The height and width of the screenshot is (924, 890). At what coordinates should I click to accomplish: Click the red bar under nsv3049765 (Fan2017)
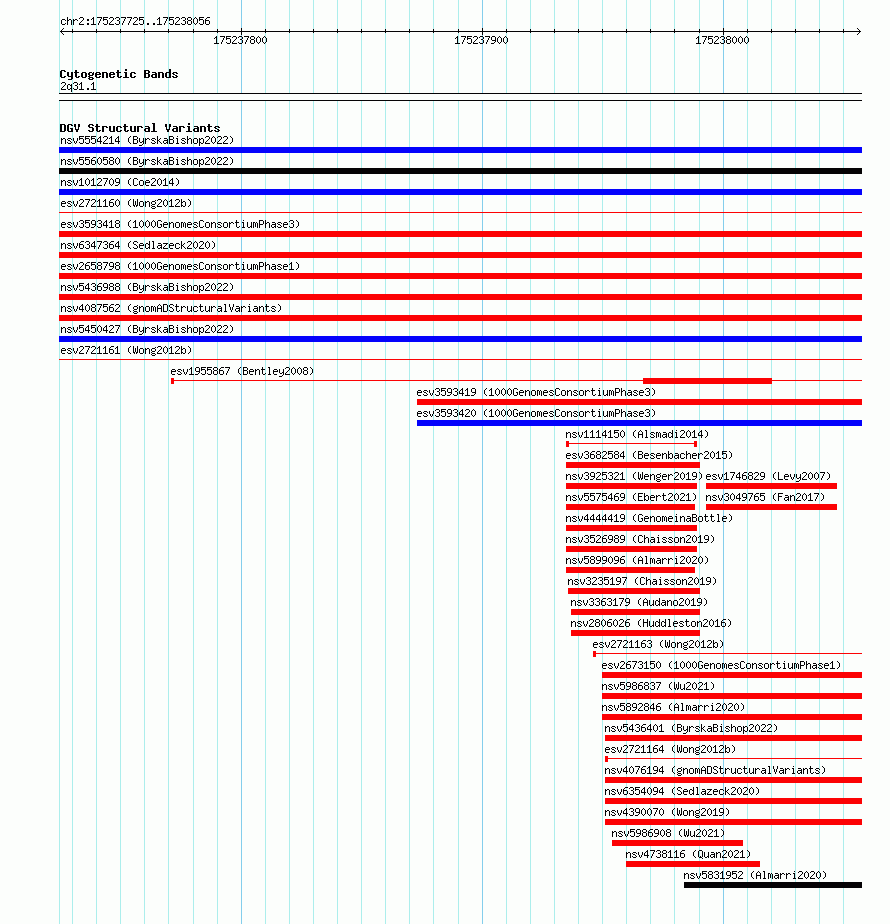(x=772, y=507)
